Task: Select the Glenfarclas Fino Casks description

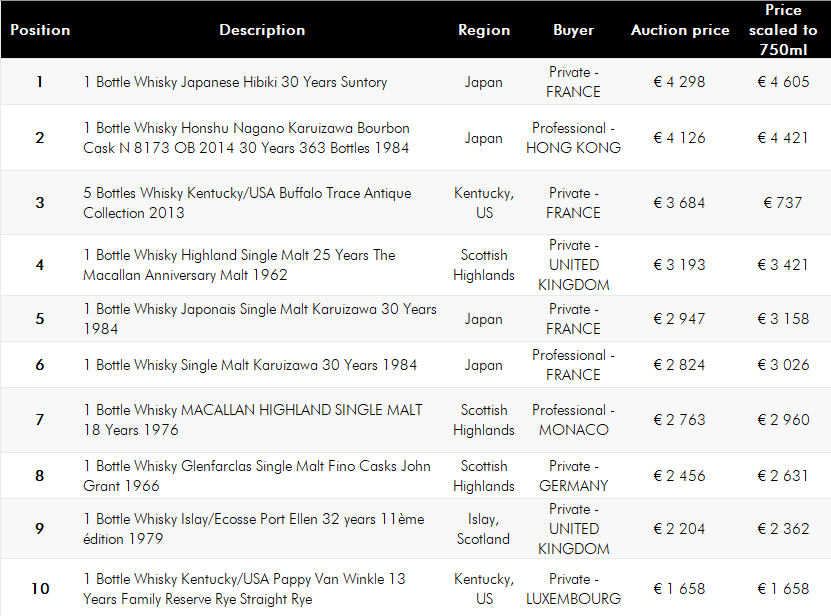Action: pyautogui.click(x=257, y=476)
